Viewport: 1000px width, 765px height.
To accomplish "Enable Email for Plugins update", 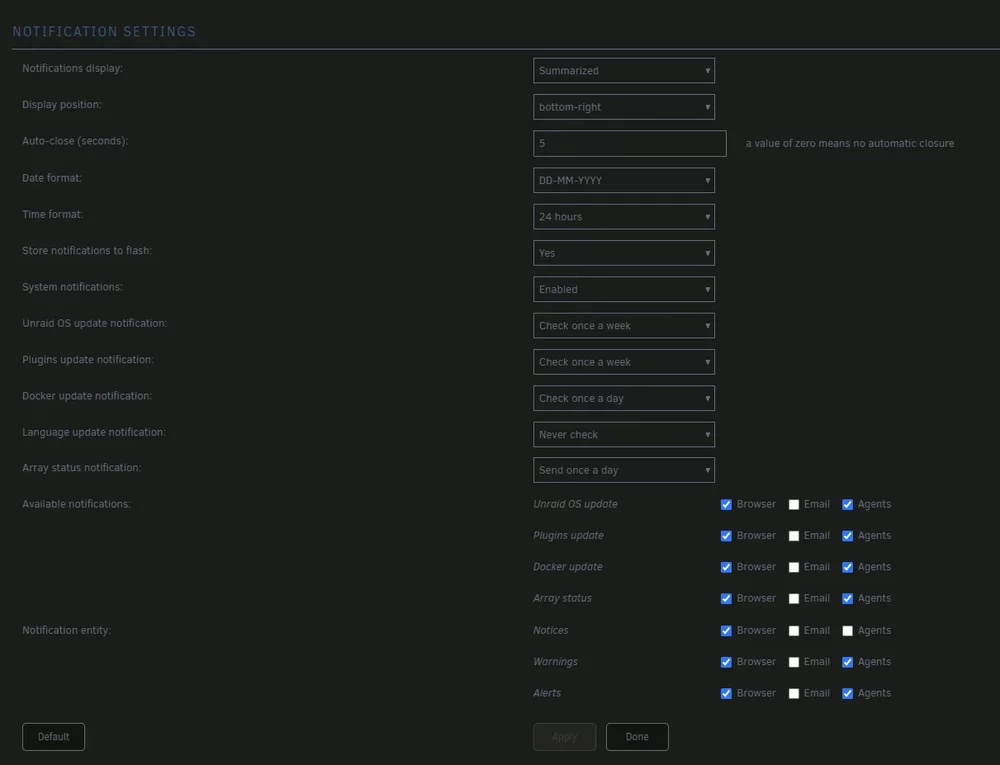I will point(793,536).
